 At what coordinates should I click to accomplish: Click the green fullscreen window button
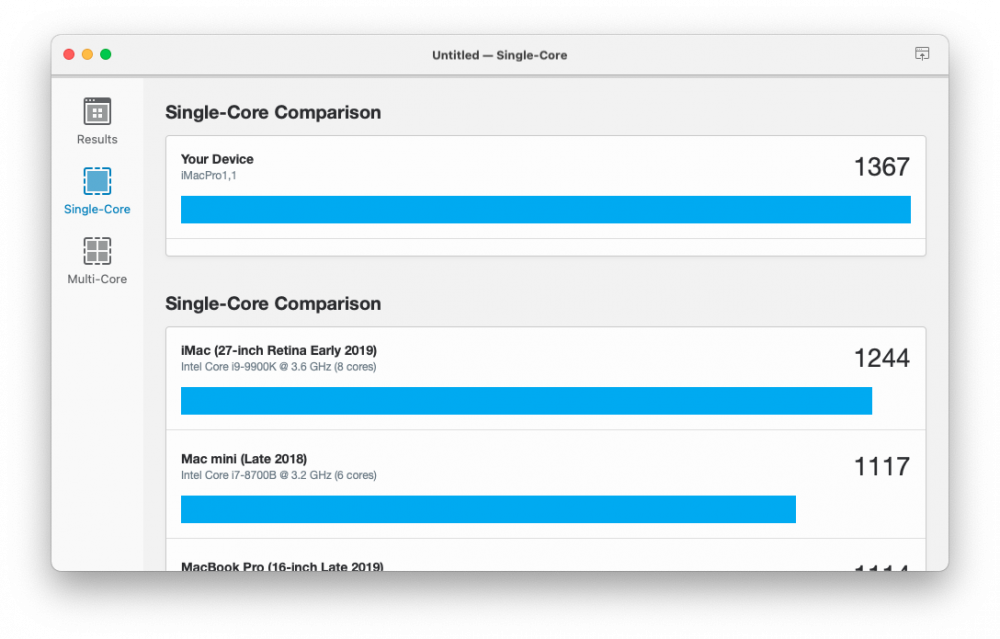click(106, 54)
